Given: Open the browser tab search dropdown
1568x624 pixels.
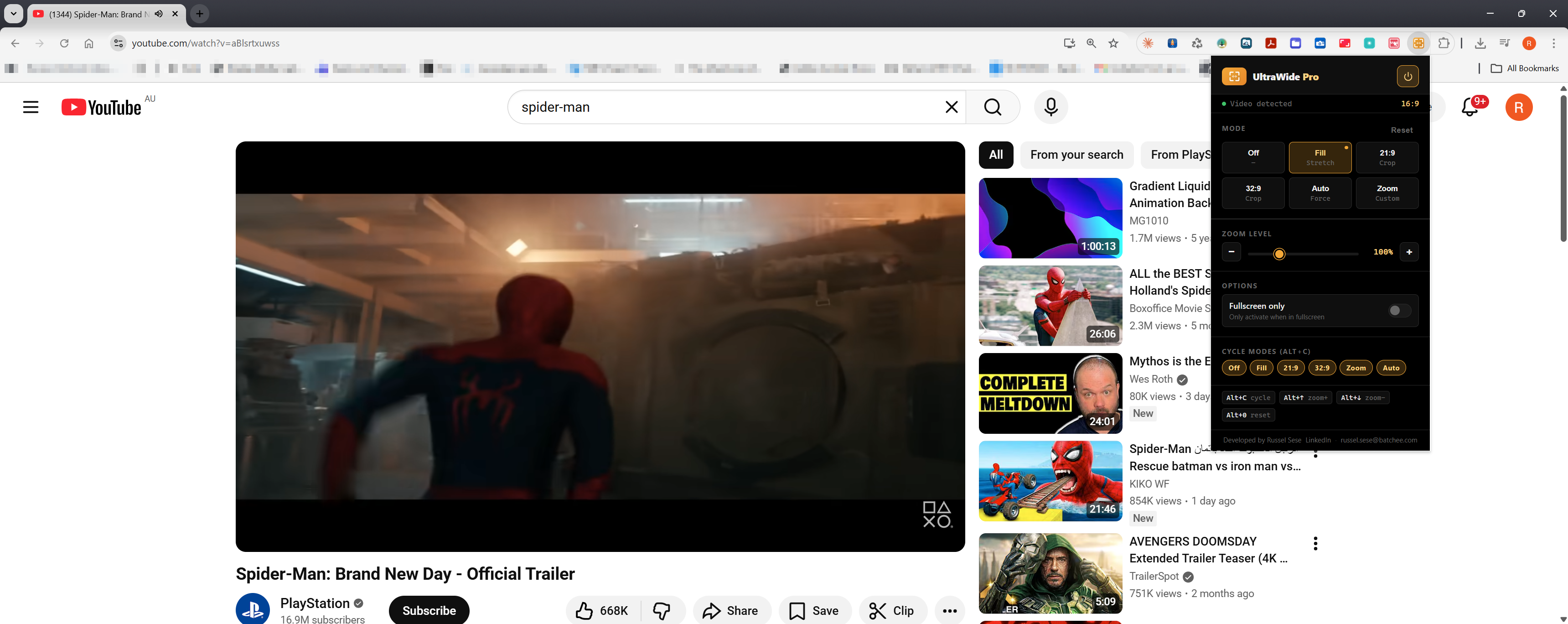Looking at the screenshot, I should click(x=13, y=13).
